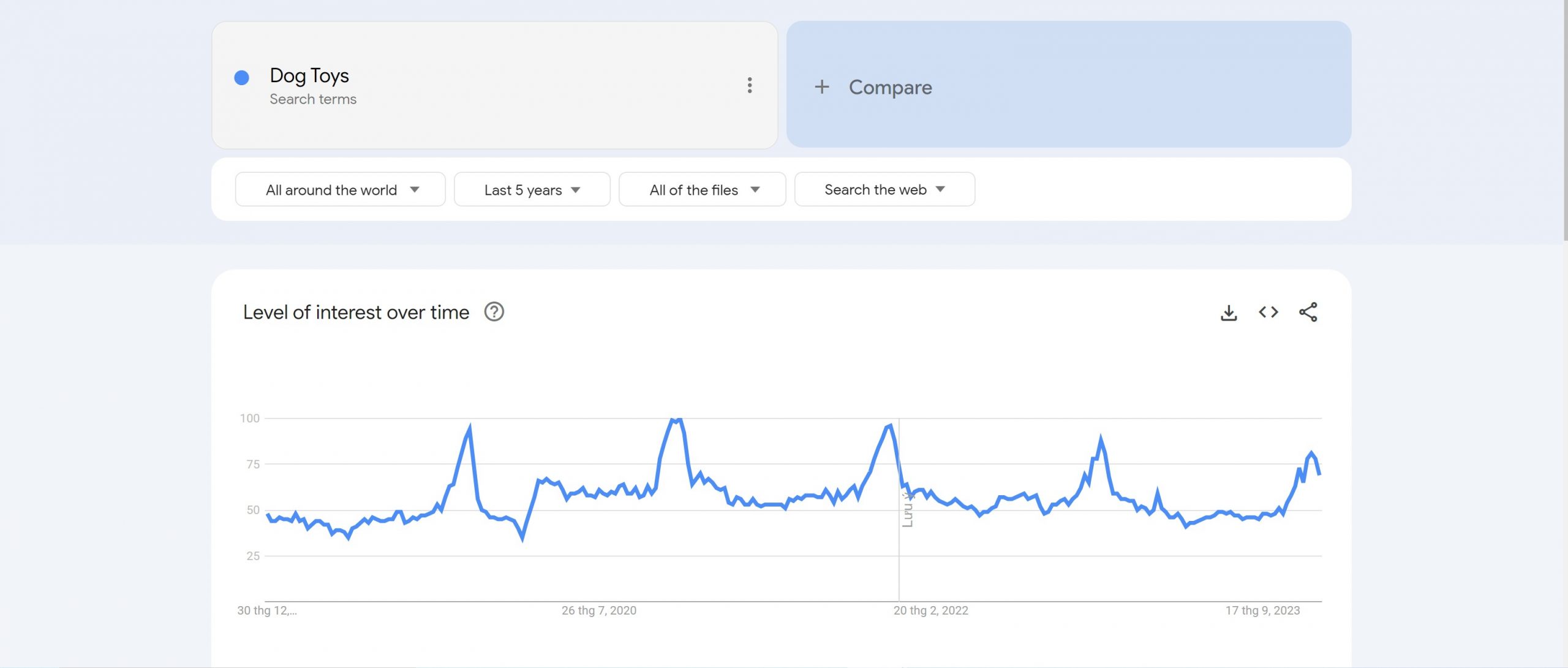Open the Search the web type dropdown
The width and height of the screenshot is (1568, 668).
pyautogui.click(x=884, y=190)
